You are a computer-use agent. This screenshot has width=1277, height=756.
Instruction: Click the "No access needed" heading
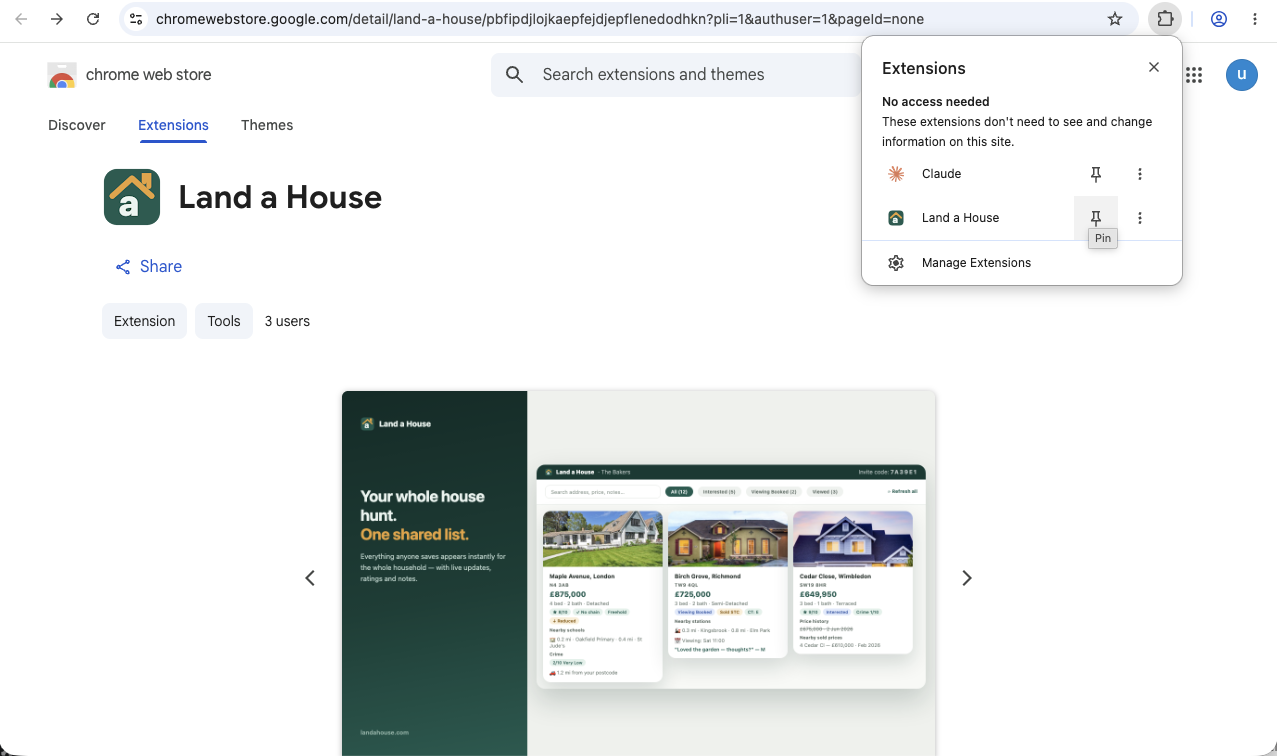936,102
